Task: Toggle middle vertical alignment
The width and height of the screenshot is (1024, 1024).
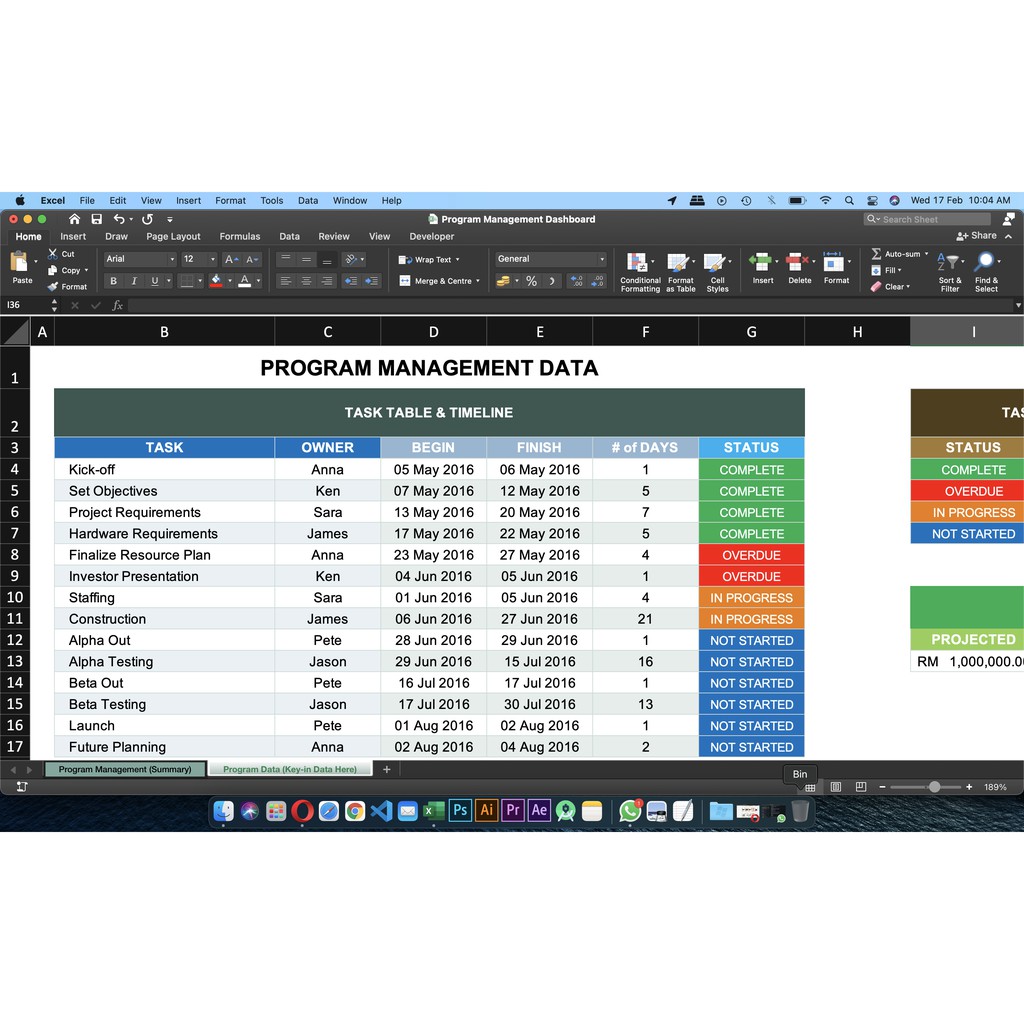Action: tap(306, 259)
